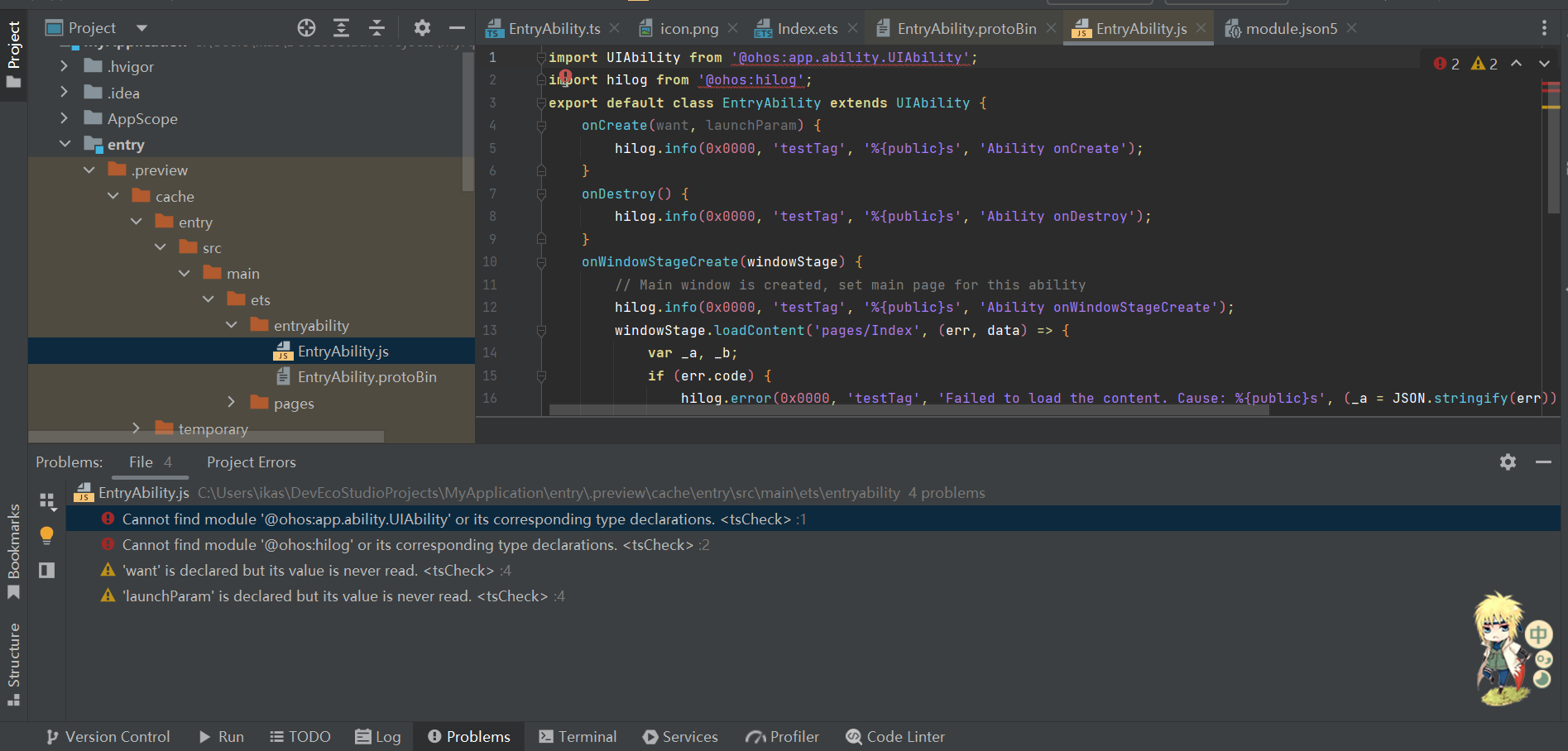1568x751 pixels.
Task: Expand the temporary folder
Action: [136, 428]
